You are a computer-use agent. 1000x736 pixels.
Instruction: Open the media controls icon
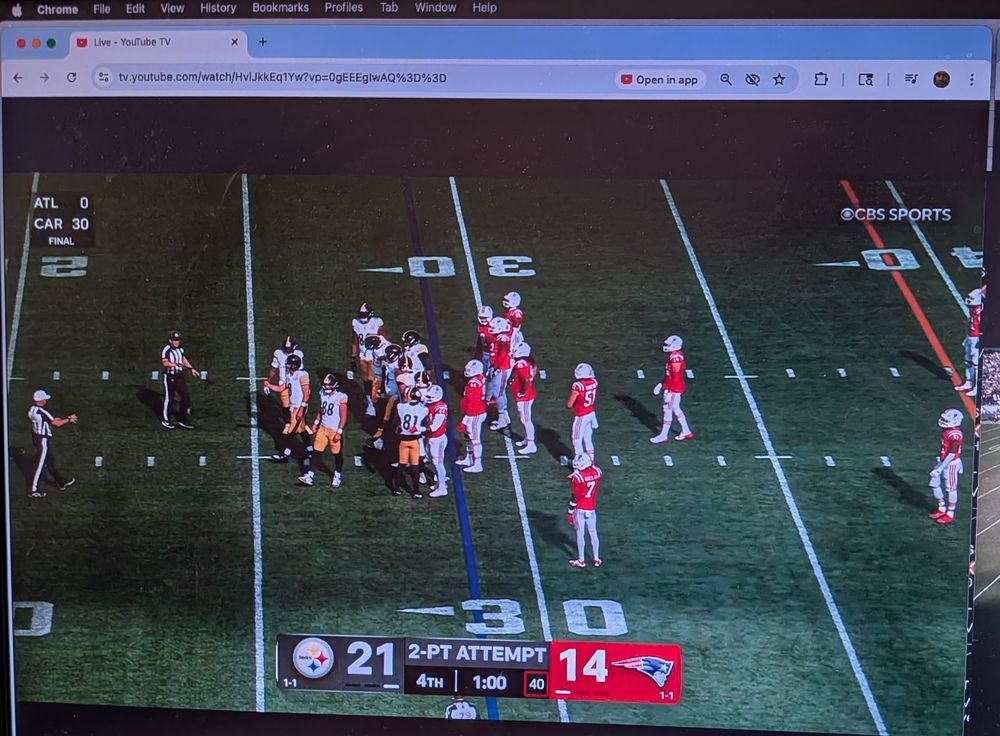(911, 78)
